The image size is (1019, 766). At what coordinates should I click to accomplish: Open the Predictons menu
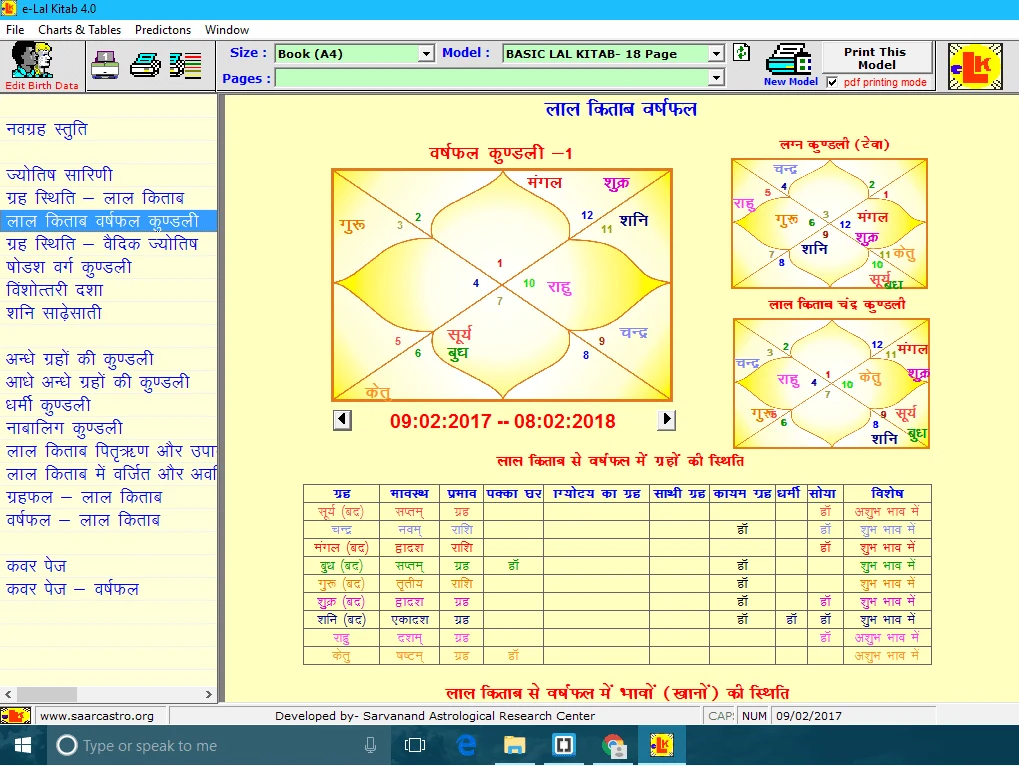(163, 30)
